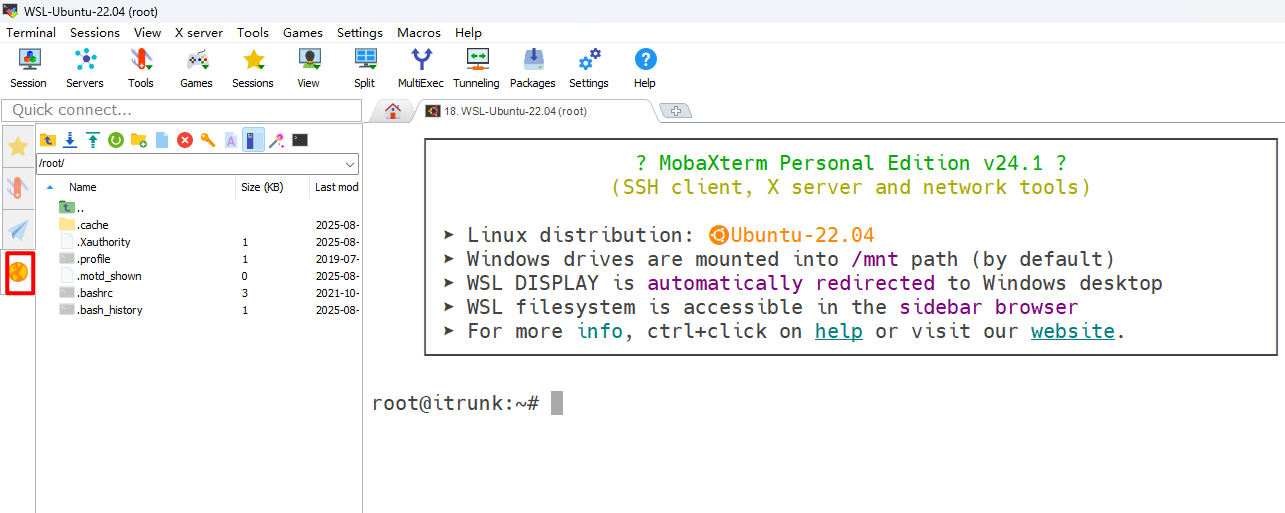The width and height of the screenshot is (1285, 513).
Task: Go to parent folder icon in file browser toolbar
Action: 47,140
